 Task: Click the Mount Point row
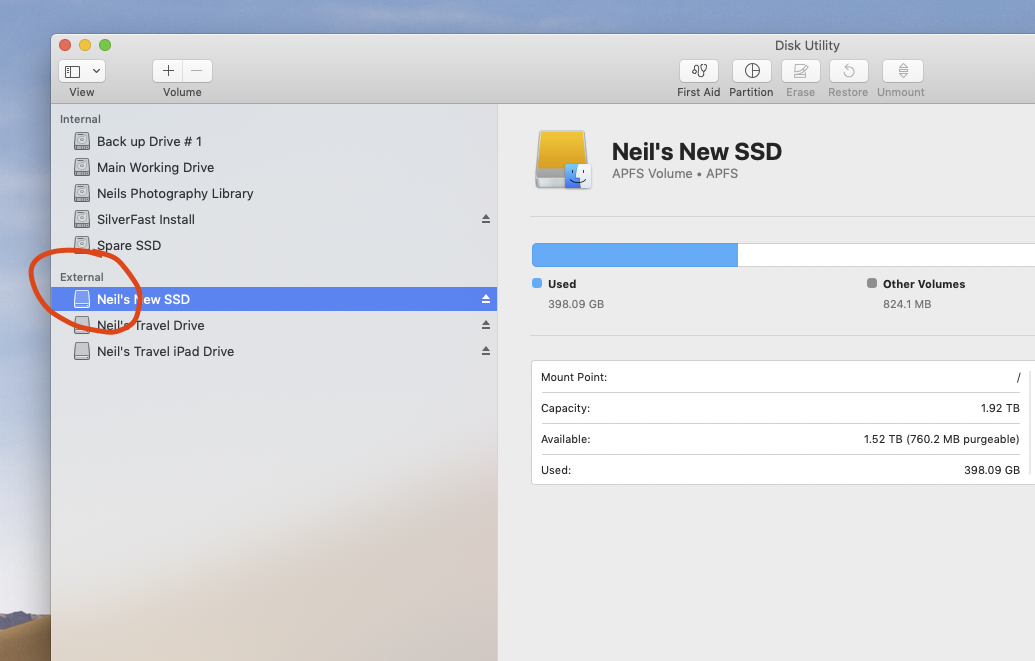tap(780, 377)
